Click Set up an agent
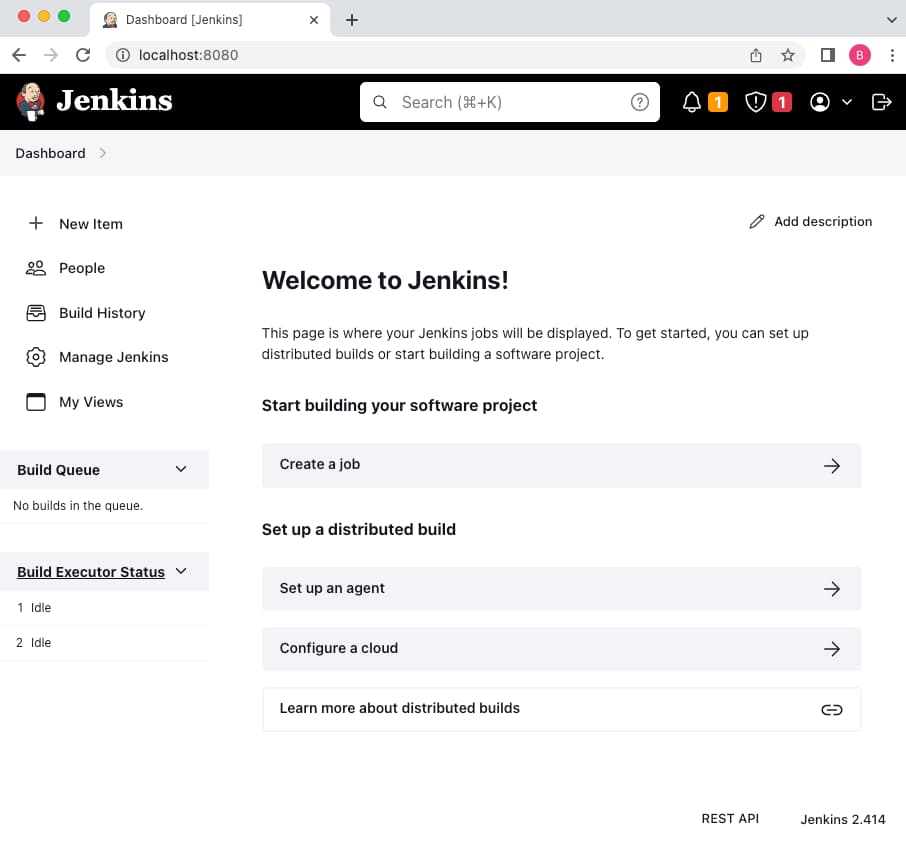Image resolution: width=906 pixels, height=843 pixels. 561,589
